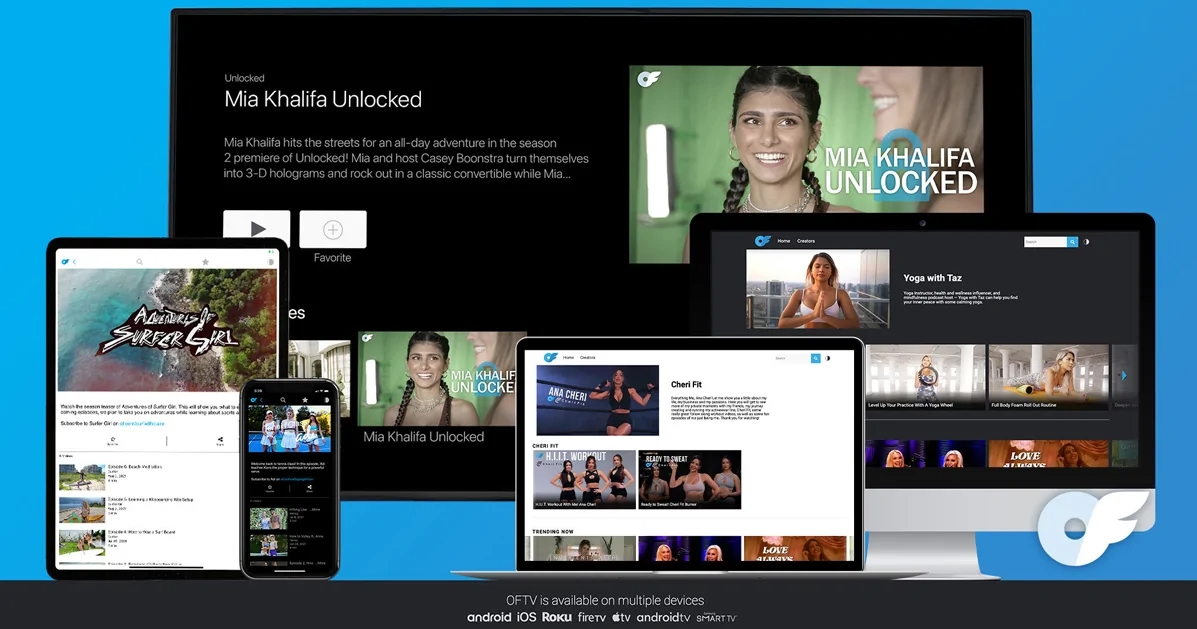Tap the star icon in the phone header
The width and height of the screenshot is (1197, 629).
click(x=305, y=399)
